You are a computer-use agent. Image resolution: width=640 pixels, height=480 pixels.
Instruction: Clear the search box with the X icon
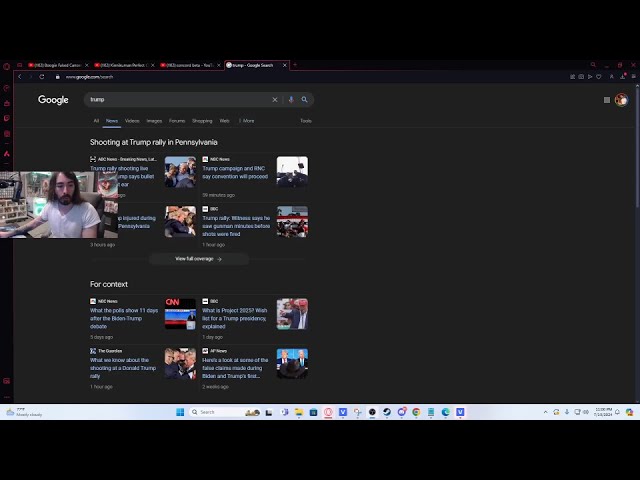275,100
